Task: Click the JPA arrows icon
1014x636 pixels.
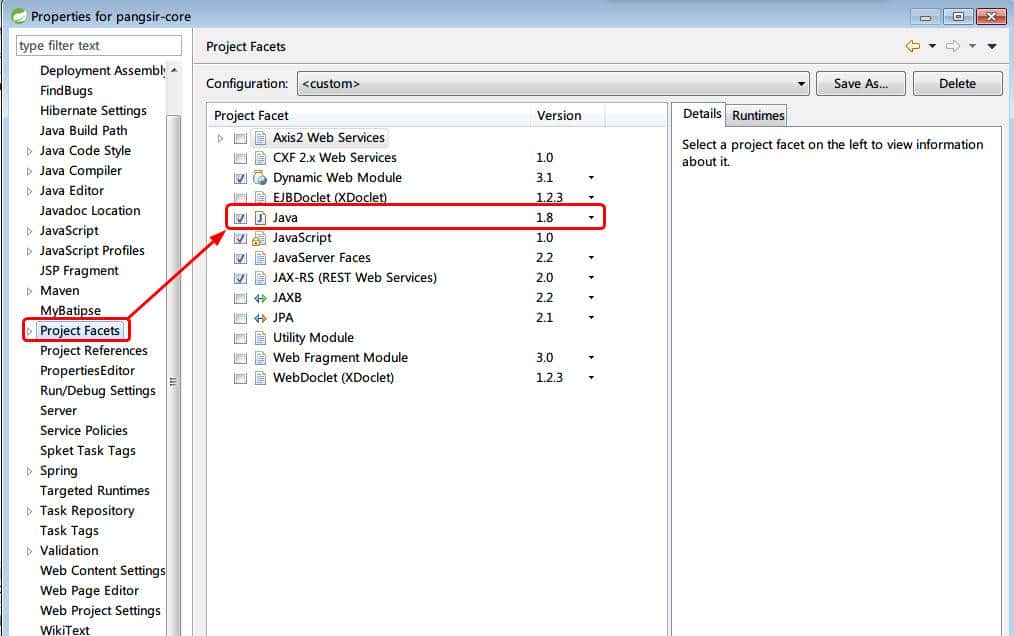Action: point(260,318)
